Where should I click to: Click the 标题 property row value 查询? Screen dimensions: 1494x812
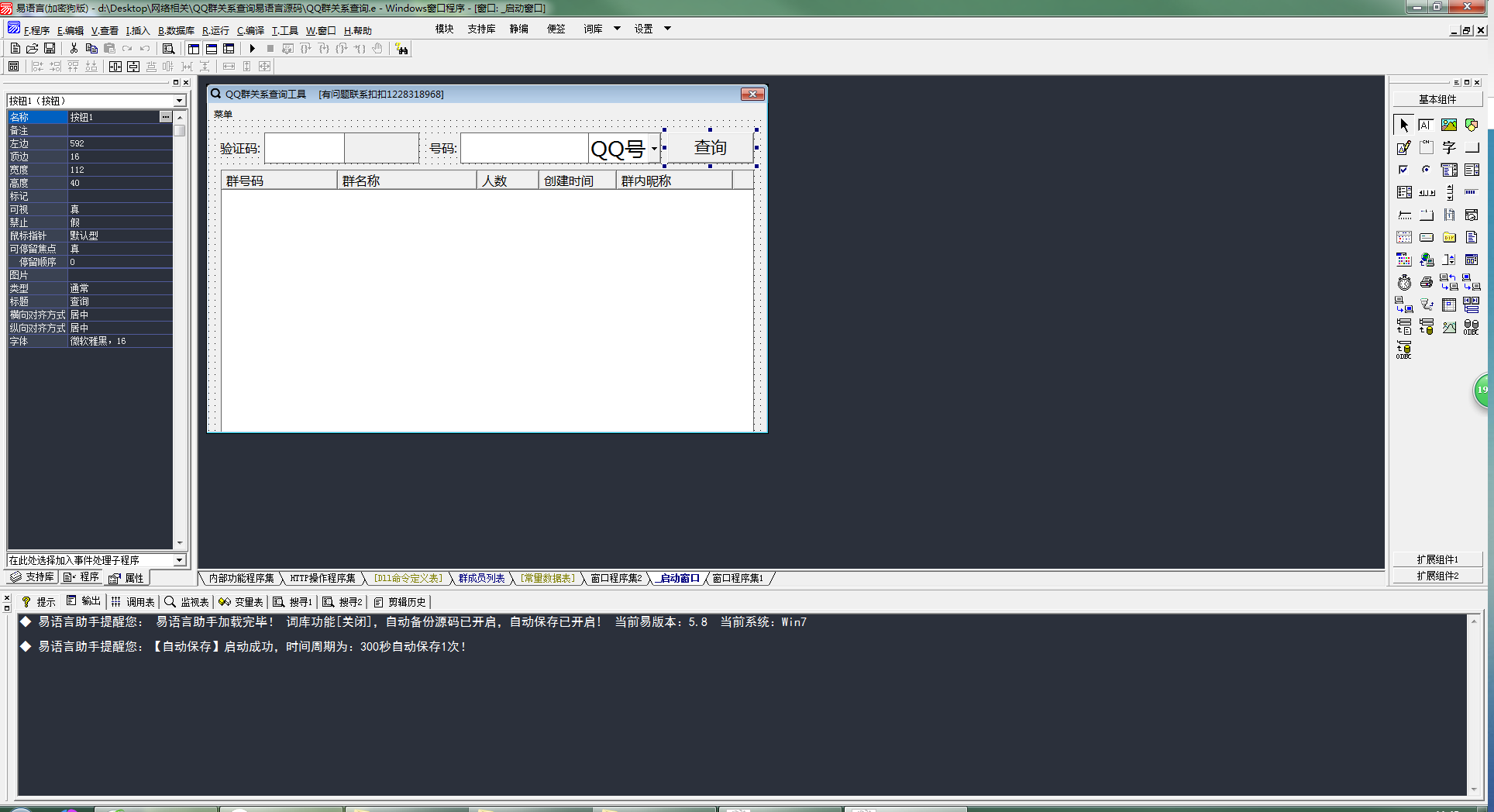[120, 301]
